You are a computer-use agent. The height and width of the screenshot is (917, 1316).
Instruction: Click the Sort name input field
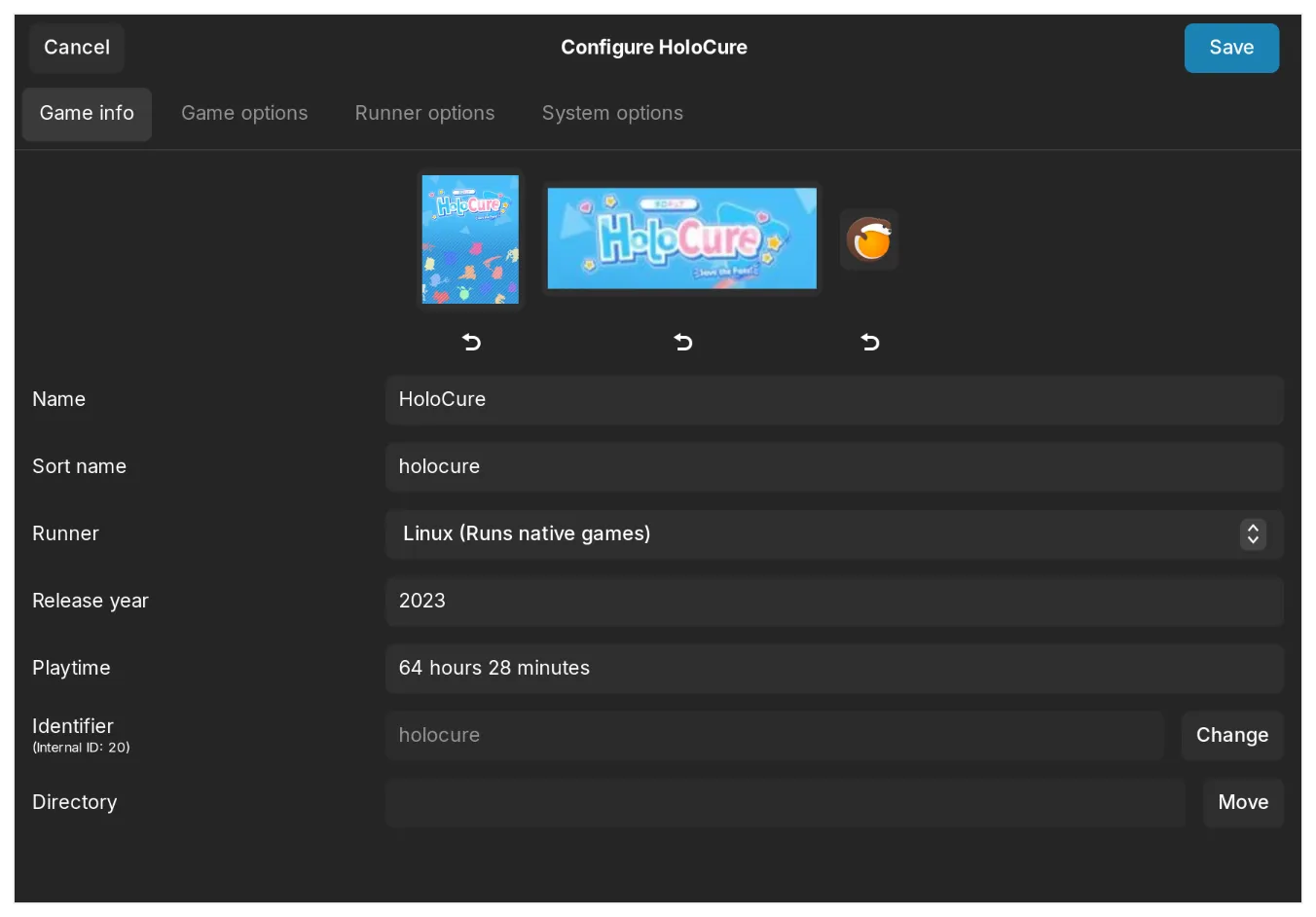point(834,466)
